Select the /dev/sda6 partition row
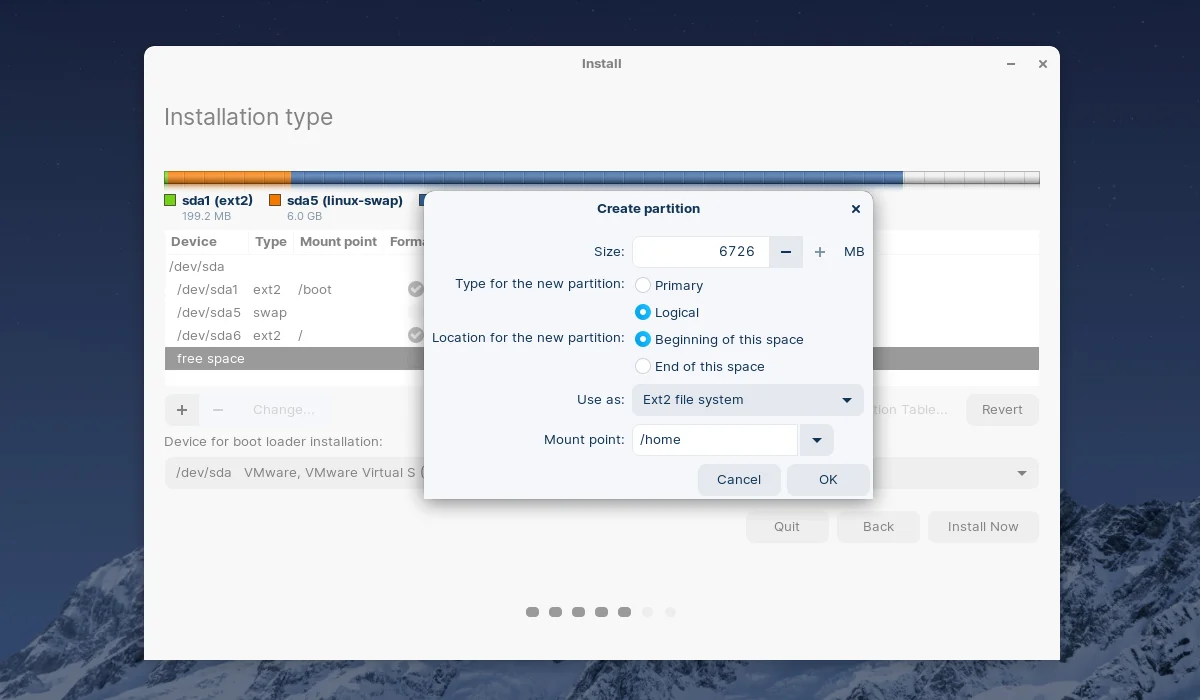 pyautogui.click(x=602, y=336)
